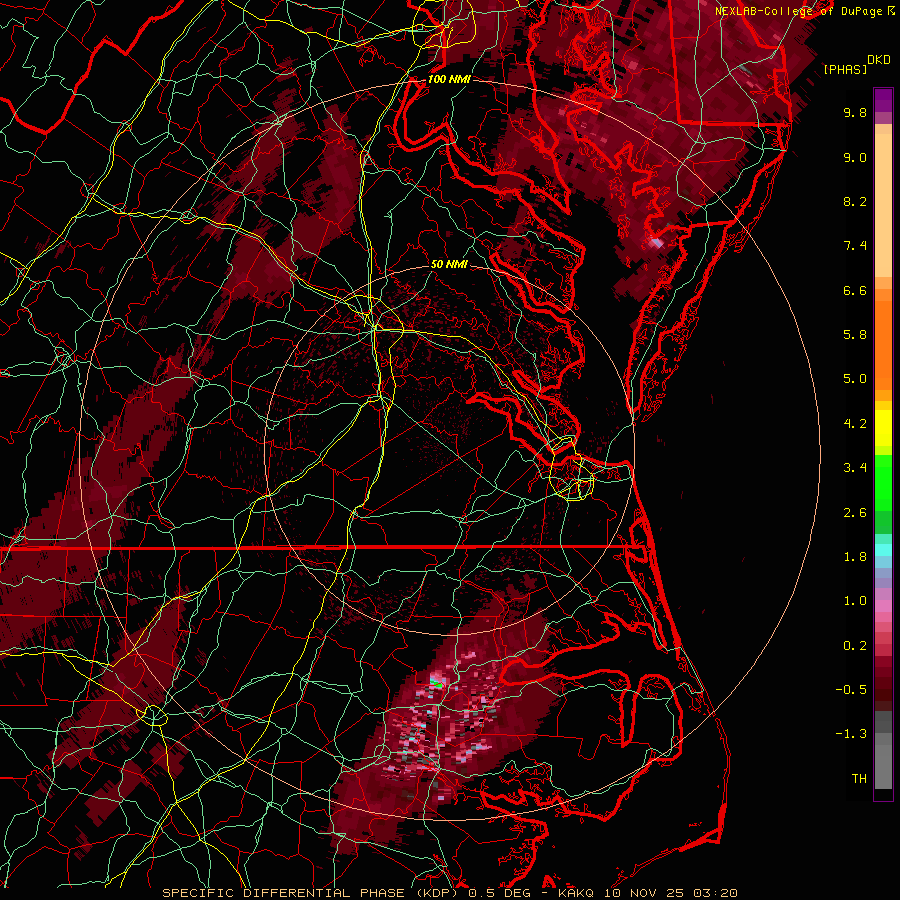Click the NEXLAB-College of DuPage credit text
Screen dimensions: 900x900
coord(798,11)
